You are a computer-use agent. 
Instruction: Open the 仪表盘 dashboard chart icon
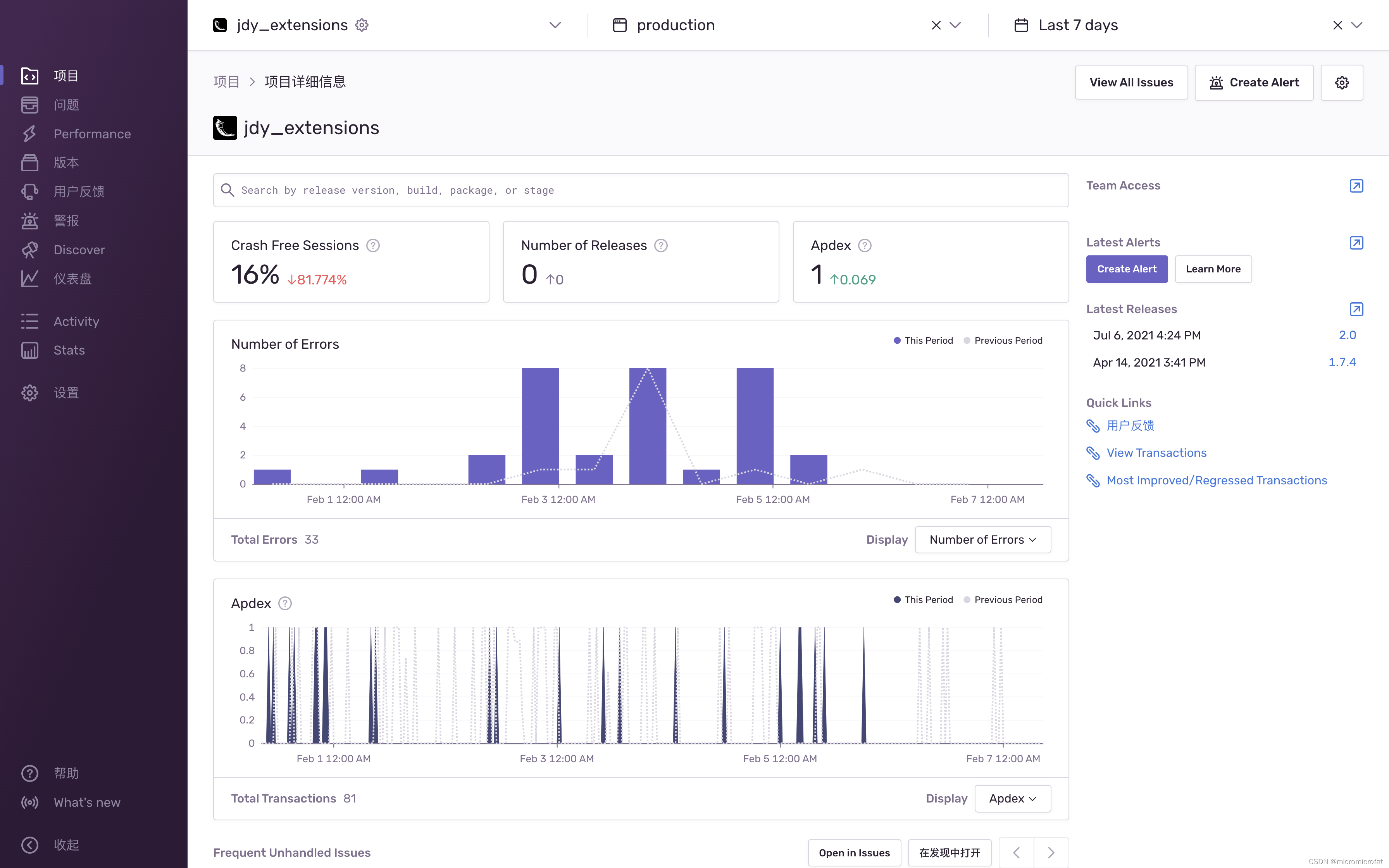30,279
